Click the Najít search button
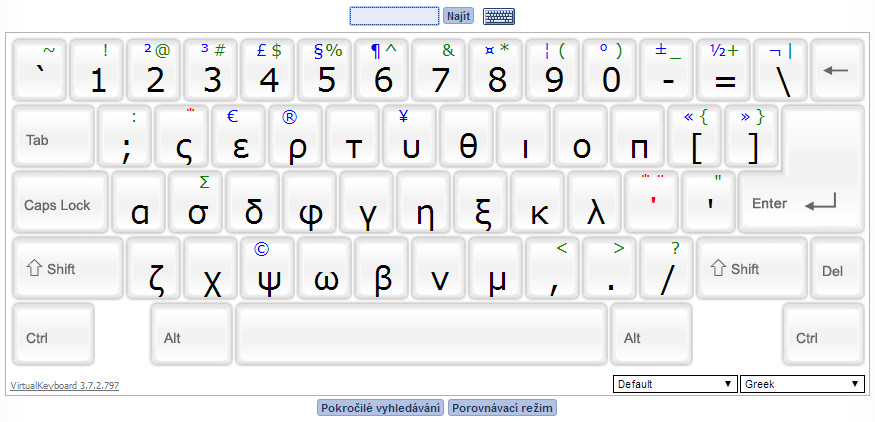 (x=458, y=16)
